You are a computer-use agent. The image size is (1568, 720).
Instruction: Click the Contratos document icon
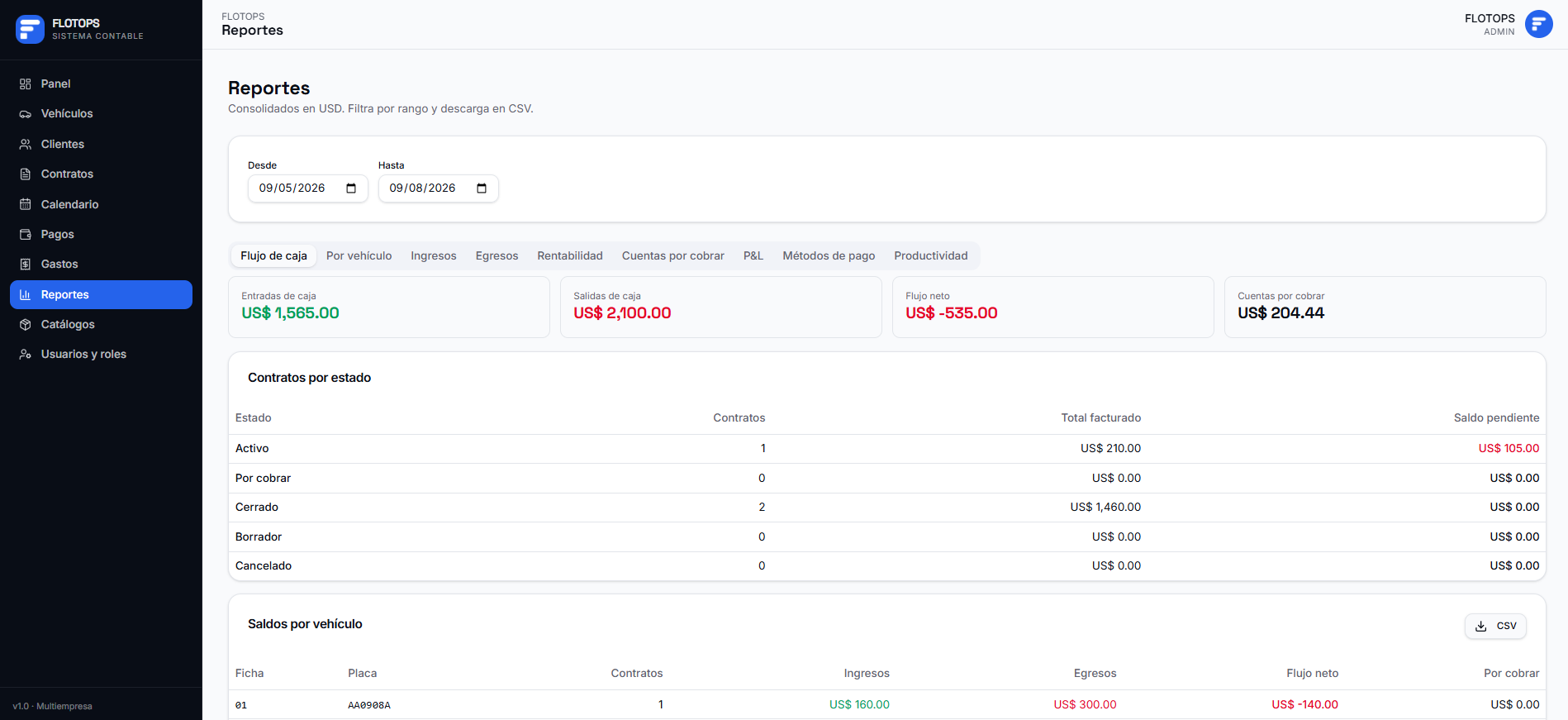pyautogui.click(x=26, y=174)
